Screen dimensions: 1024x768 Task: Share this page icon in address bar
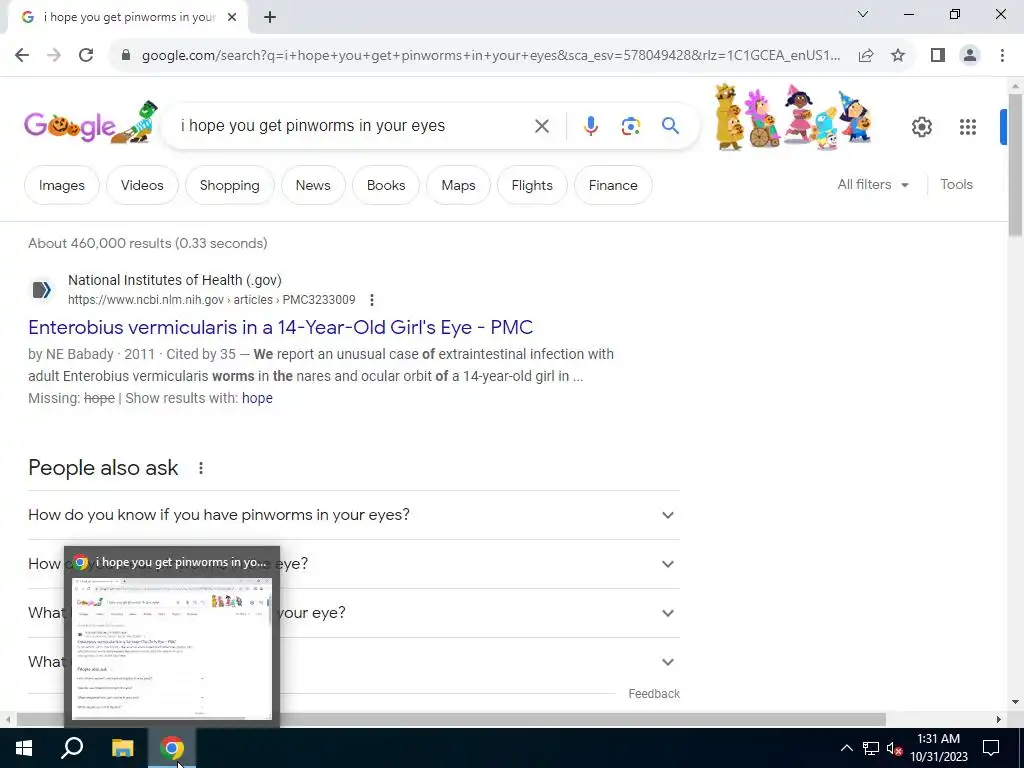pyautogui.click(x=866, y=55)
